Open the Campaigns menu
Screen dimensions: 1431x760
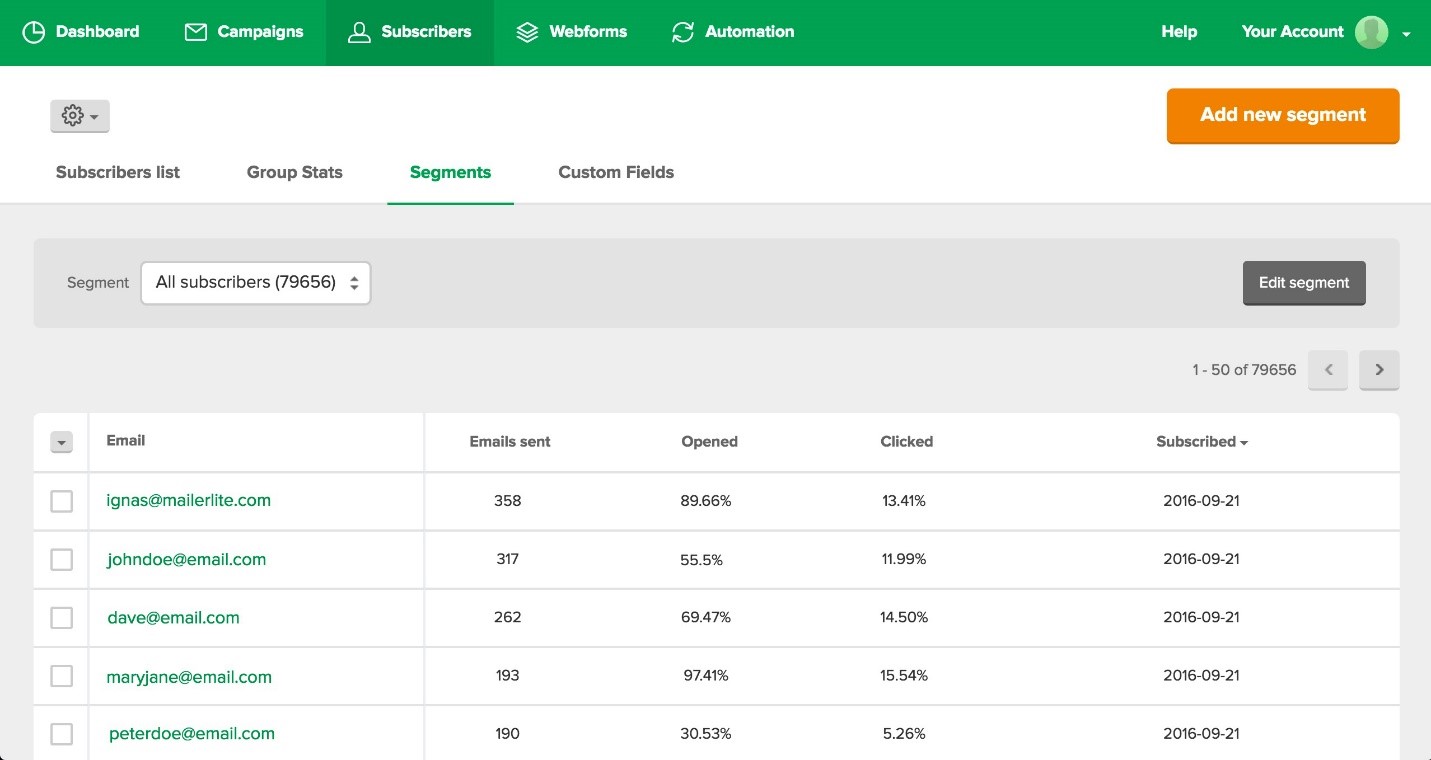pos(244,32)
